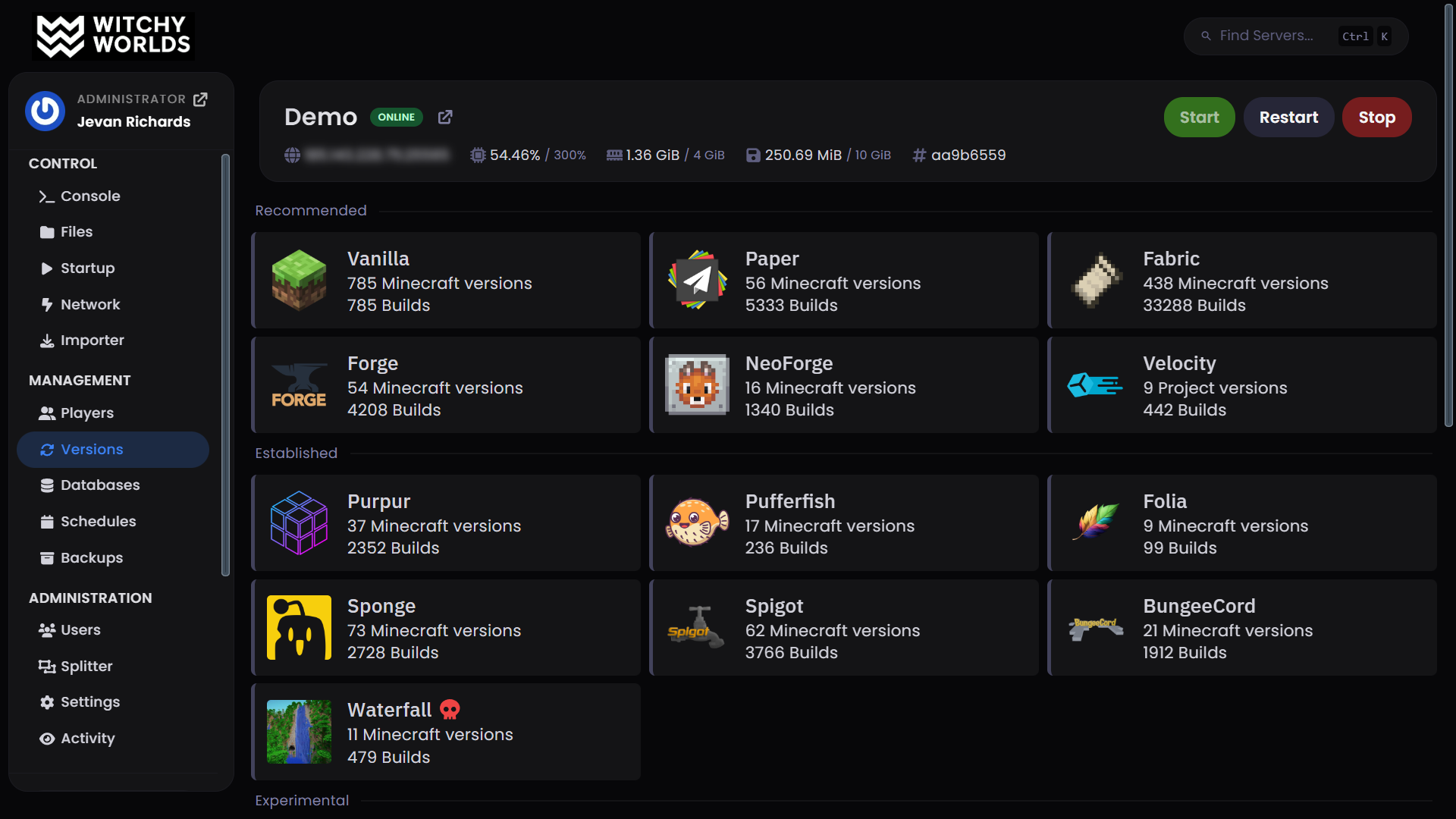Click the Startup icon under Control
This screenshot has width=1456, height=819.
tap(47, 268)
